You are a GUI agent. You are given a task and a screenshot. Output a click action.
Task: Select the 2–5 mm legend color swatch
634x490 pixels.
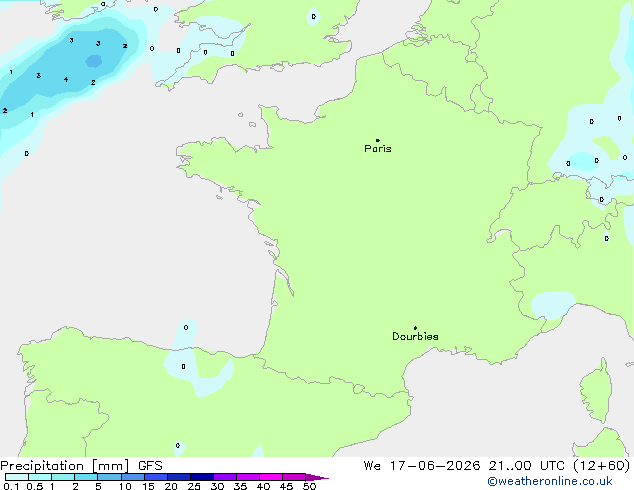tap(86, 477)
